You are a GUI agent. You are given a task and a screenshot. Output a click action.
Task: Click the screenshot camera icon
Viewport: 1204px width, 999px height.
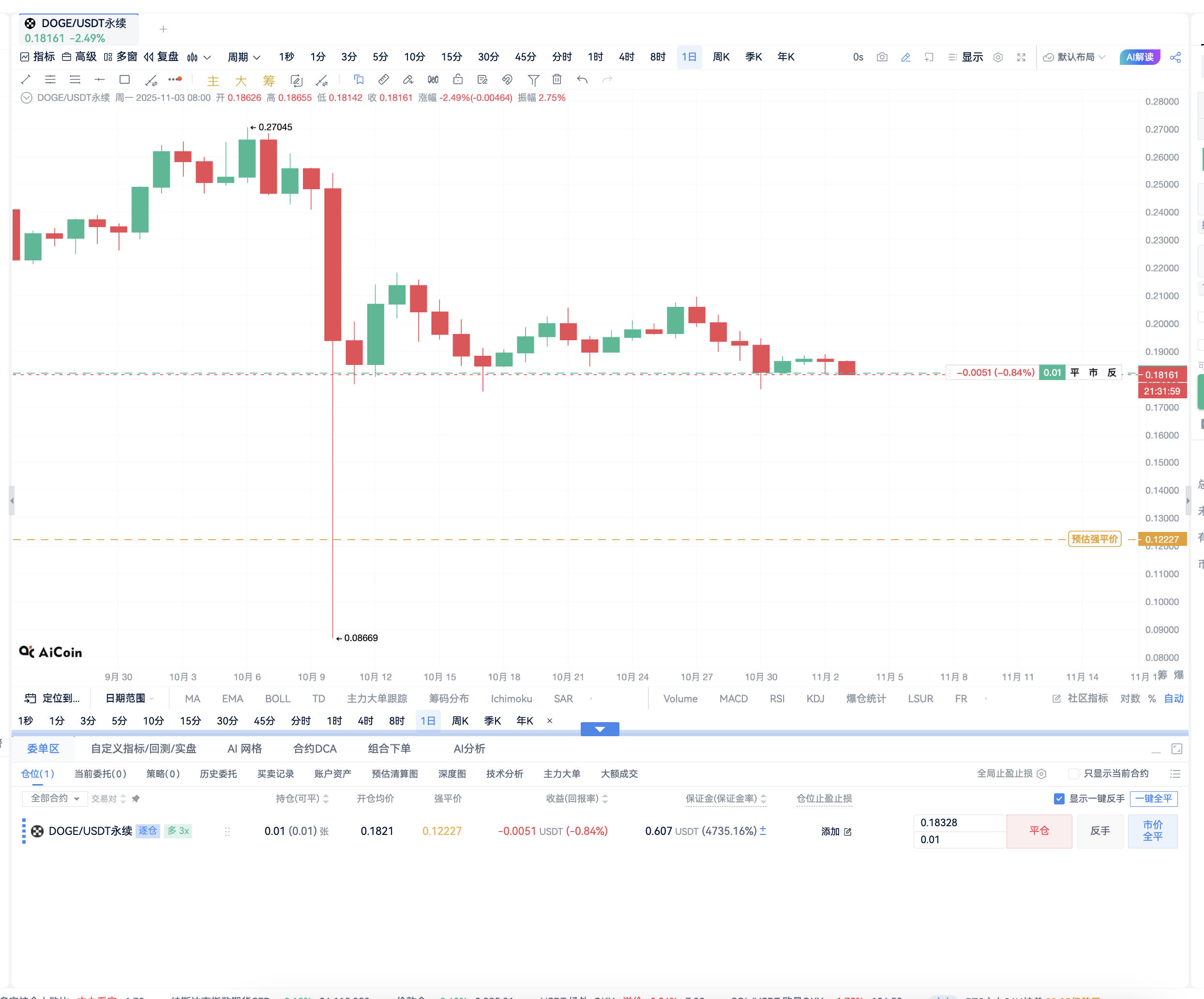point(882,57)
